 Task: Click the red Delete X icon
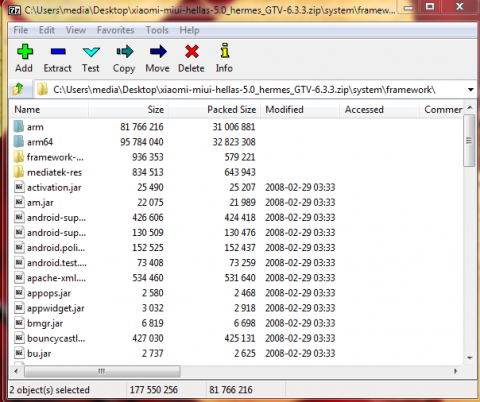(x=192, y=52)
